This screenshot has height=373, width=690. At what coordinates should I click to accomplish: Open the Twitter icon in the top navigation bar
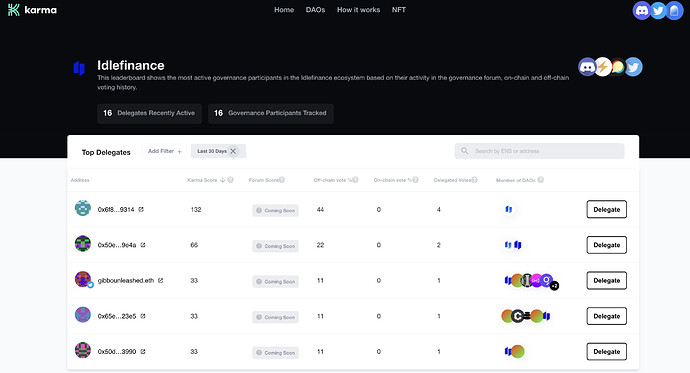pyautogui.click(x=658, y=11)
